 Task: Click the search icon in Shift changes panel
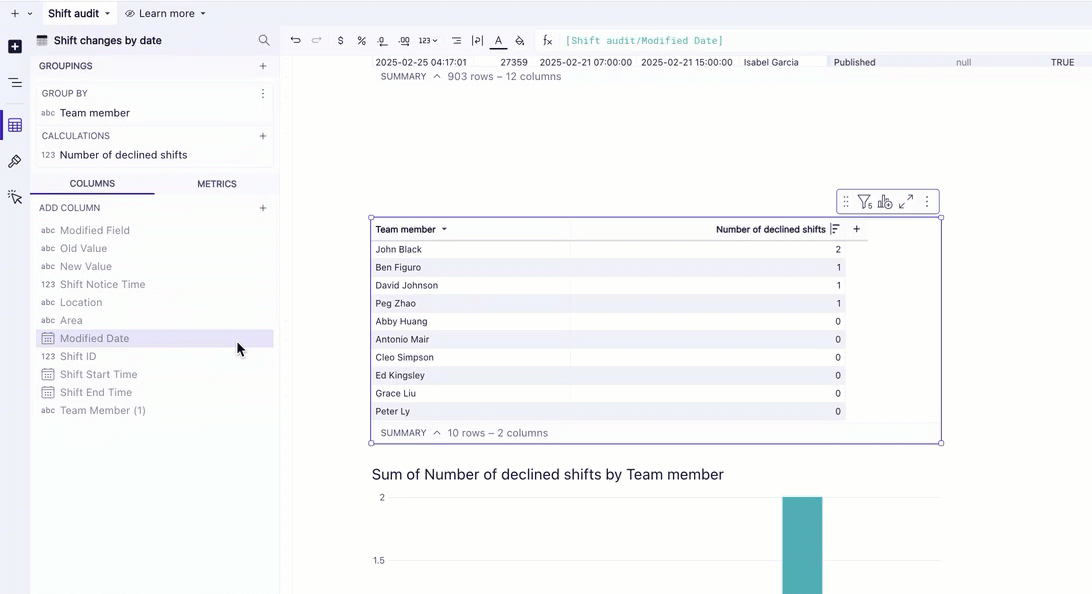click(263, 40)
